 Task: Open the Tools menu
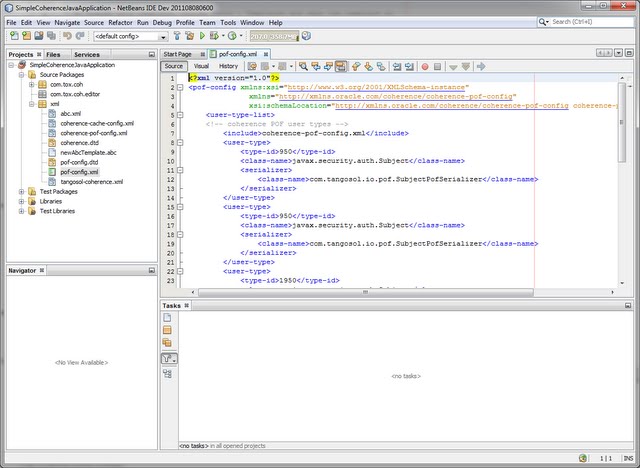(228, 22)
